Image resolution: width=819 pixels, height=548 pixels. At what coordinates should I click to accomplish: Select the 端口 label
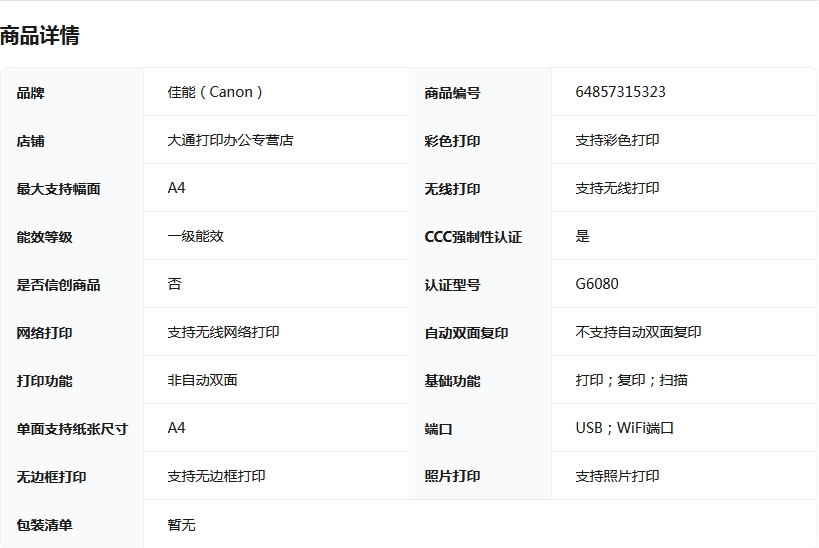click(438, 429)
